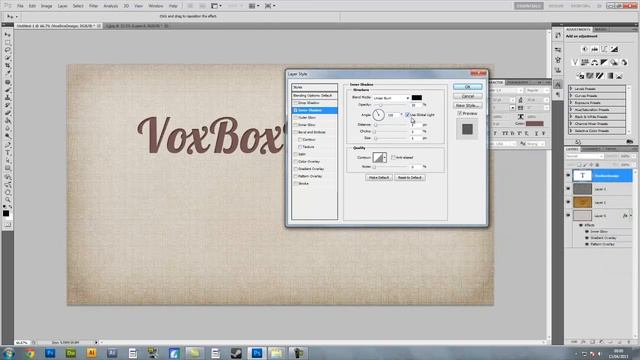Enable the Bevel and Emboss checkbox
640x360 pixels.
[x=296, y=132]
